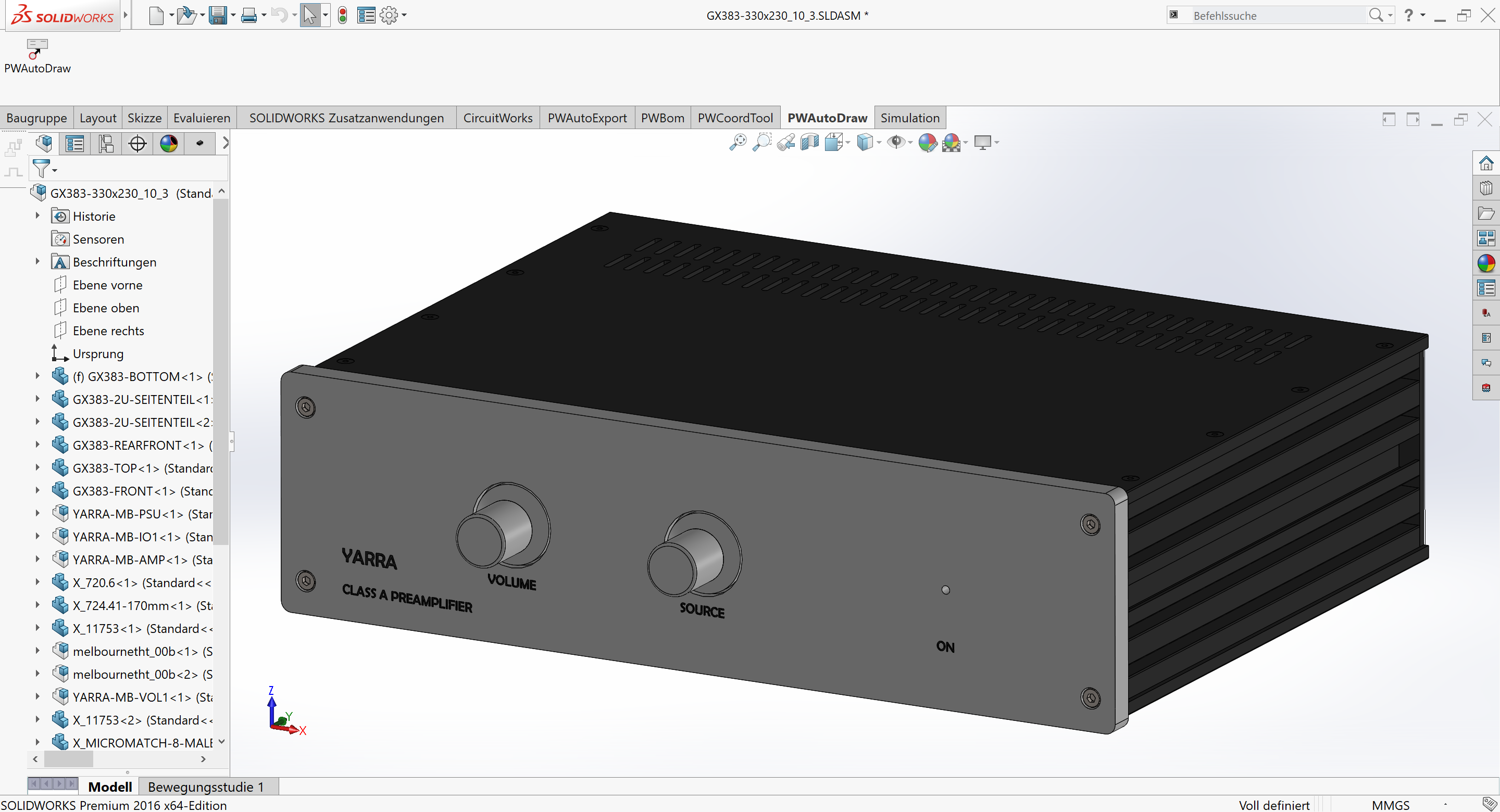This screenshot has width=1500, height=812.
Task: Switch to the PropertyManager tab
Action: tap(75, 143)
